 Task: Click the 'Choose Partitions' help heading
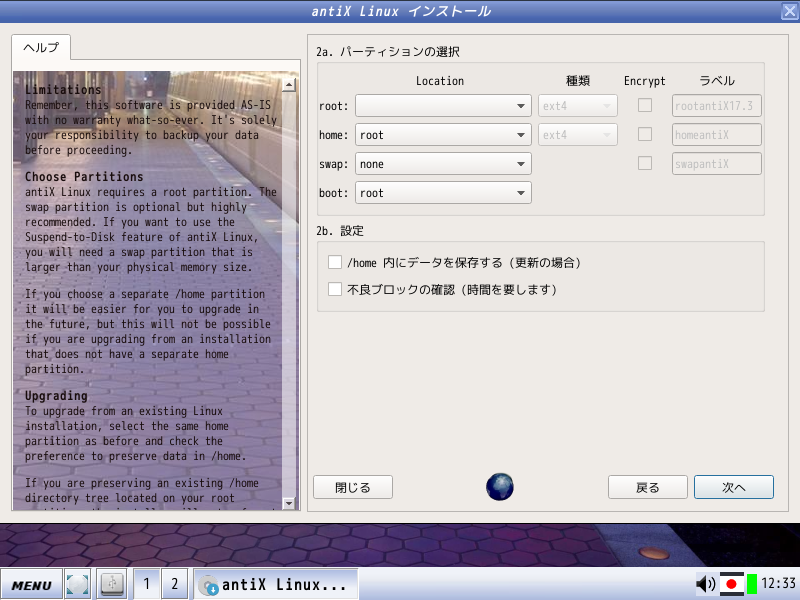[x=84, y=177]
